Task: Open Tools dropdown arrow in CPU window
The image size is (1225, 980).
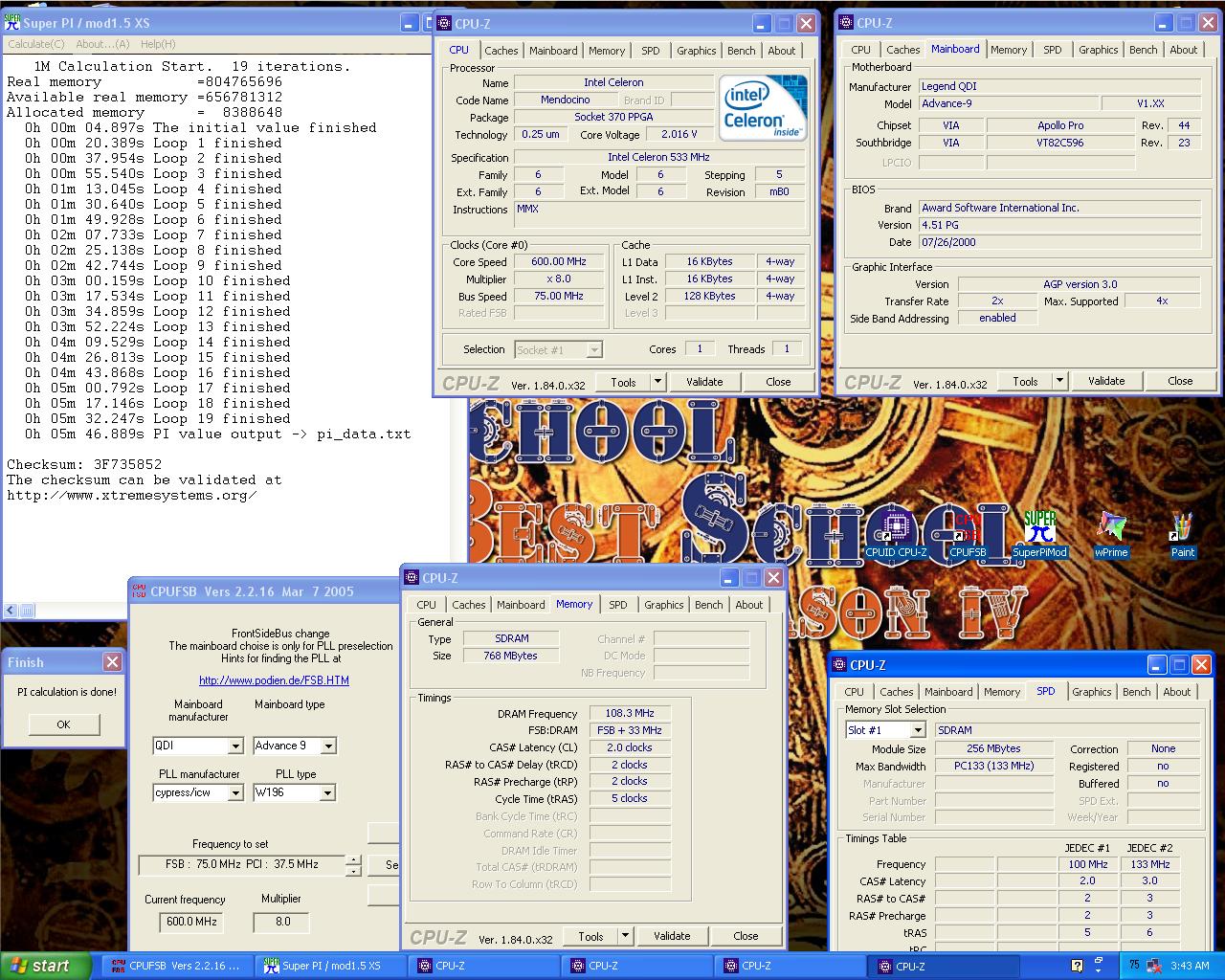Action: point(657,382)
